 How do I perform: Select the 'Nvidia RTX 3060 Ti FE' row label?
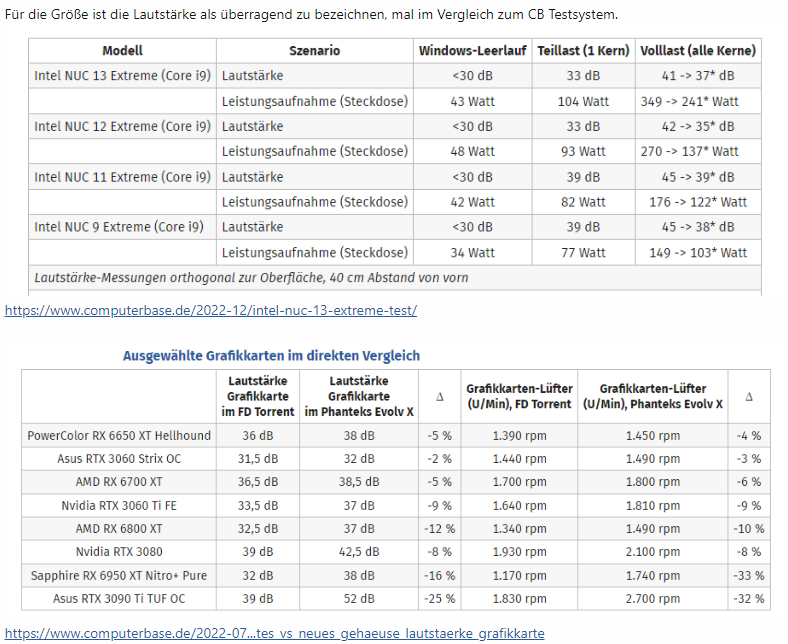tap(119, 506)
